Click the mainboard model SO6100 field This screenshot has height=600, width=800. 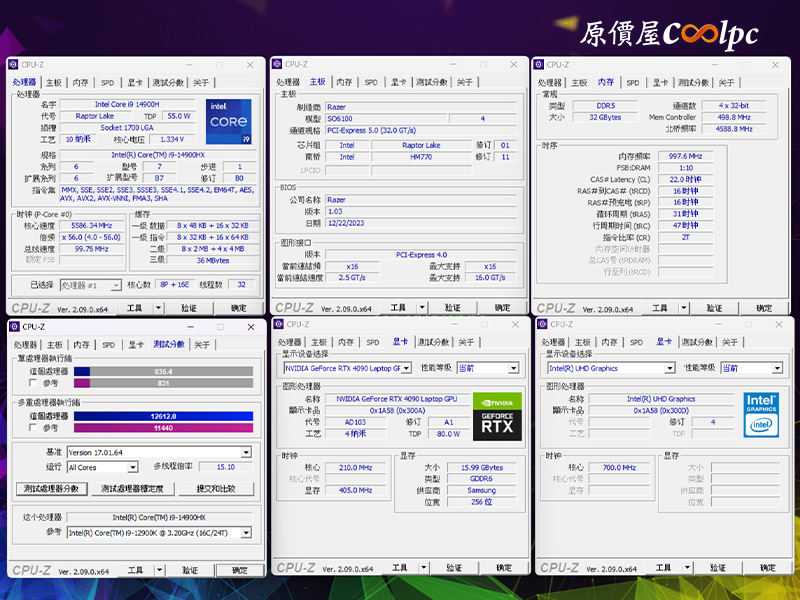[x=386, y=118]
